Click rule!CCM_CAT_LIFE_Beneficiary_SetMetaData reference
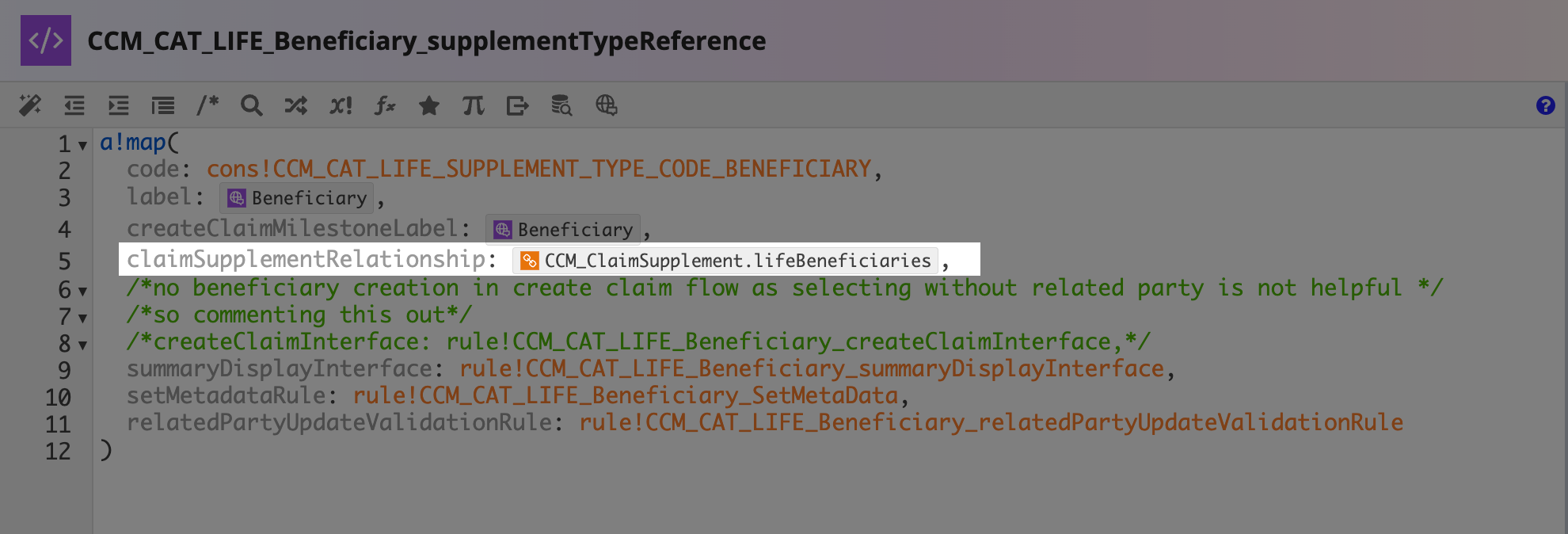Viewport: 1568px width, 534px height. [626, 395]
